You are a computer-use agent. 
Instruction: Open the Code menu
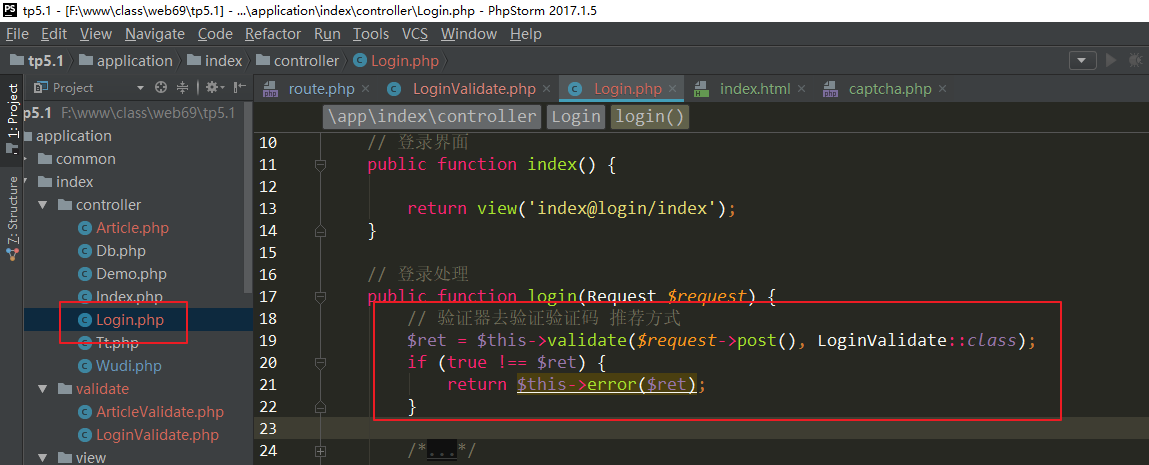coord(215,34)
